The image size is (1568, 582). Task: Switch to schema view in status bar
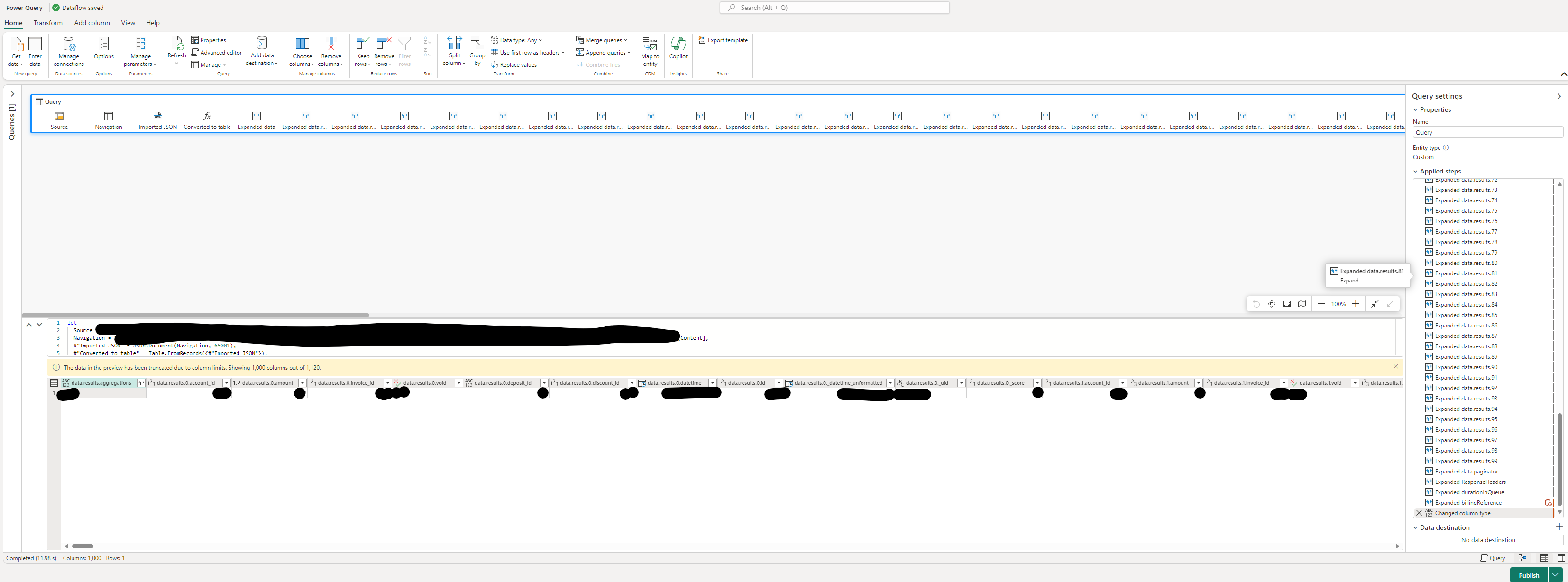pos(1561,558)
